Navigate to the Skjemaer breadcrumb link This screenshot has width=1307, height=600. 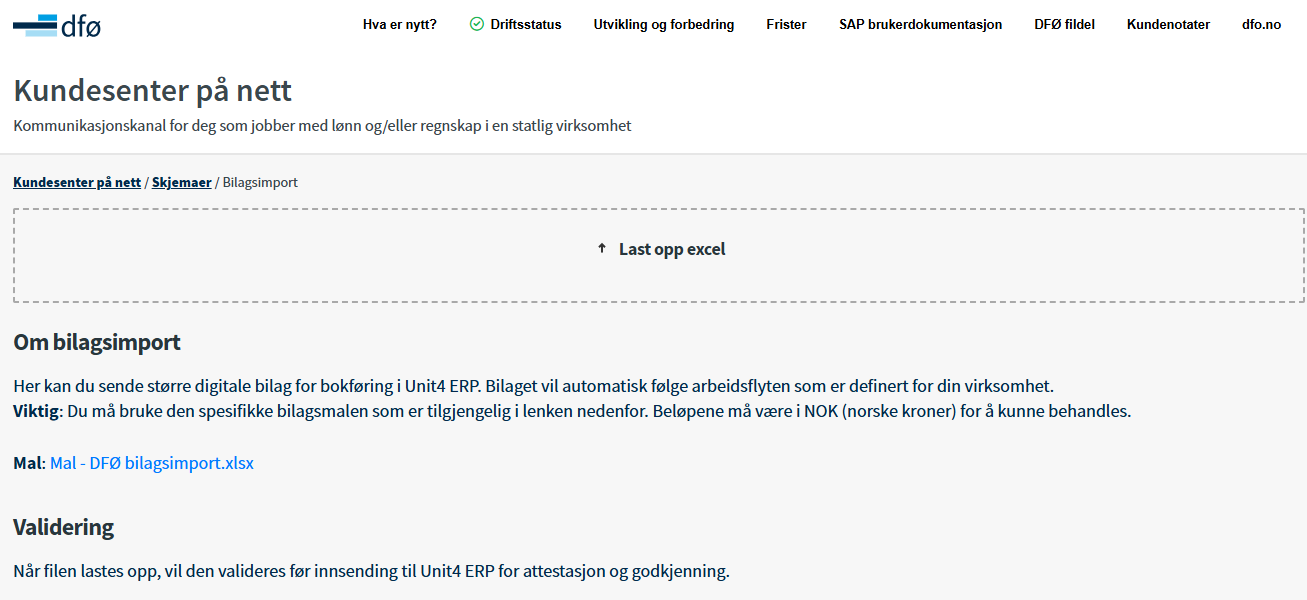pos(182,182)
